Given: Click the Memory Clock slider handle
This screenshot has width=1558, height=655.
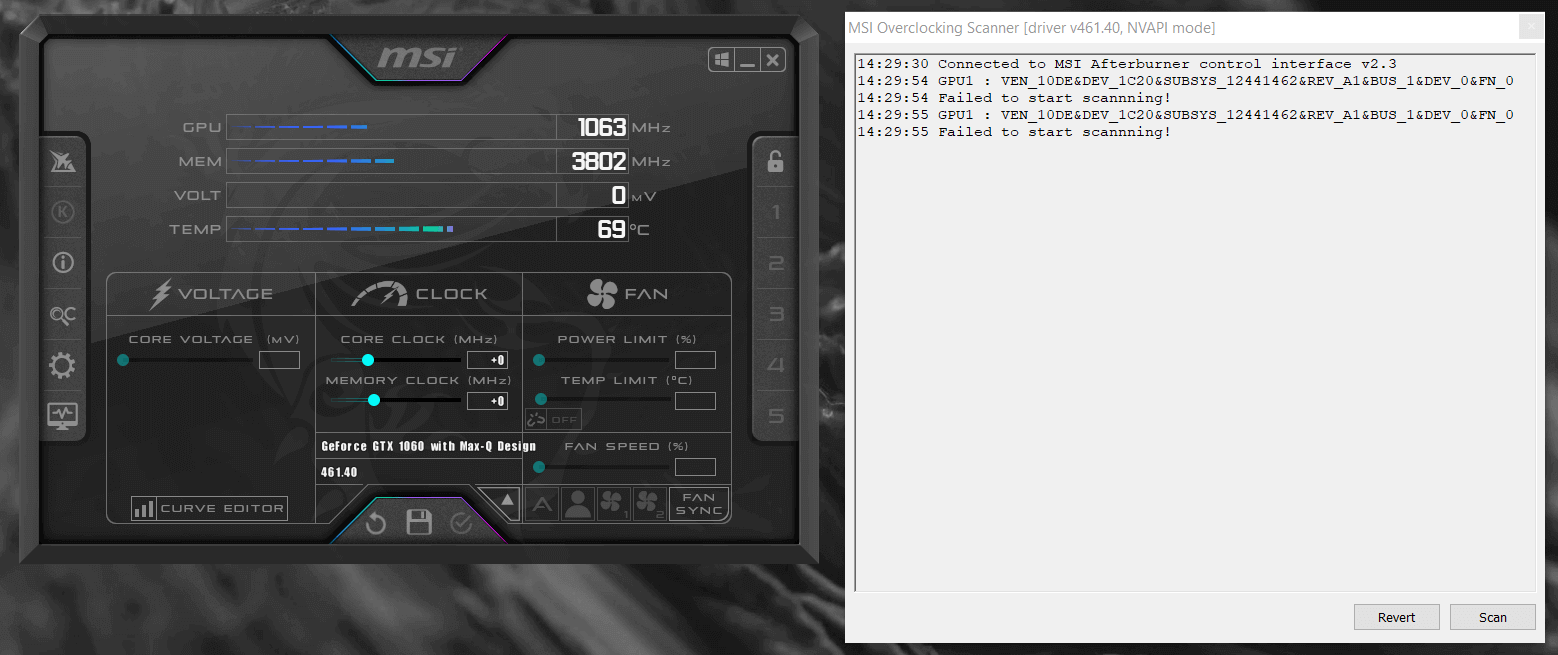Looking at the screenshot, I should coord(374,400).
